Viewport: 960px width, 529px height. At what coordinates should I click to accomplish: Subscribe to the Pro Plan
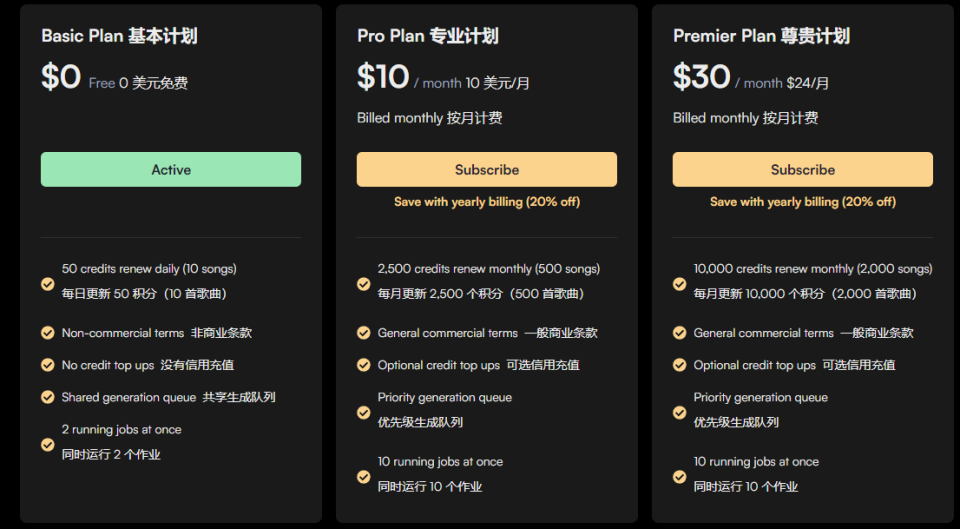click(x=487, y=170)
